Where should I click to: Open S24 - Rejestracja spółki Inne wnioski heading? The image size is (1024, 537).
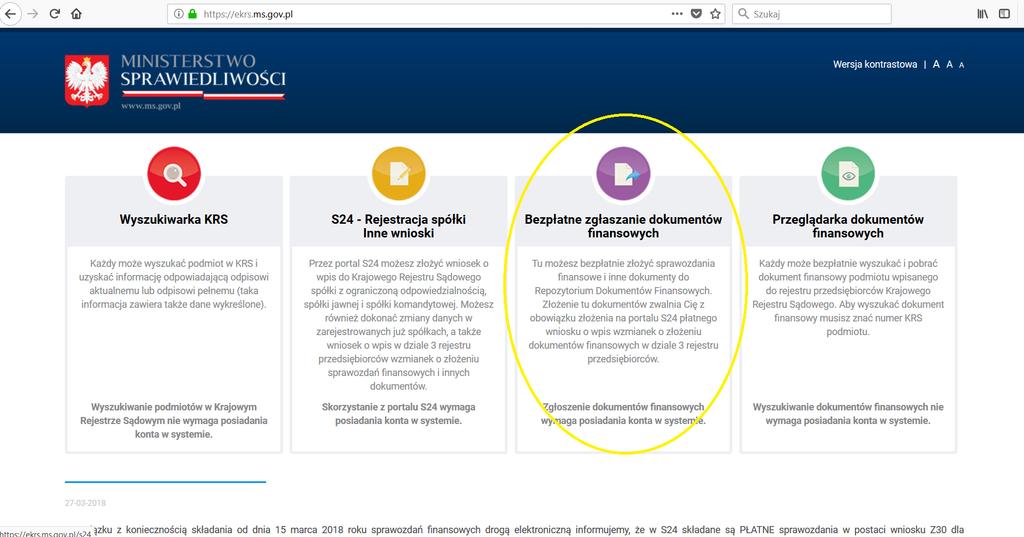(398, 226)
